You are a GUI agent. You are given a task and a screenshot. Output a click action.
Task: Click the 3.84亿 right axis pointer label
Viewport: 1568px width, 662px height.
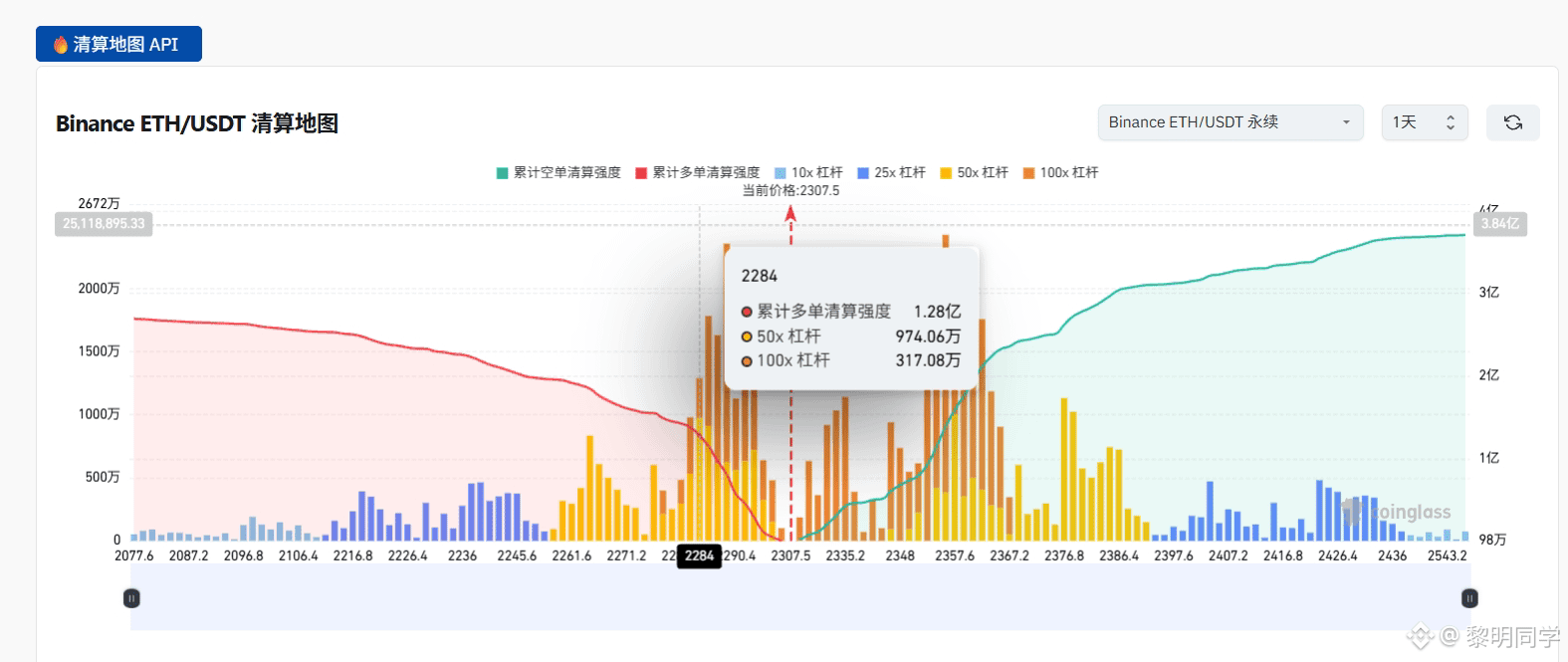[1500, 224]
